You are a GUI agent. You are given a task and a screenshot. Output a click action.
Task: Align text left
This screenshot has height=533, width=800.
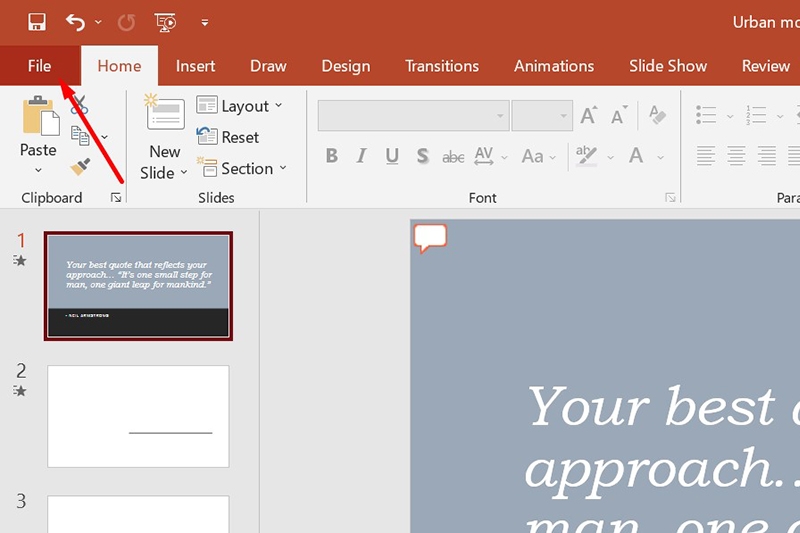pos(706,156)
